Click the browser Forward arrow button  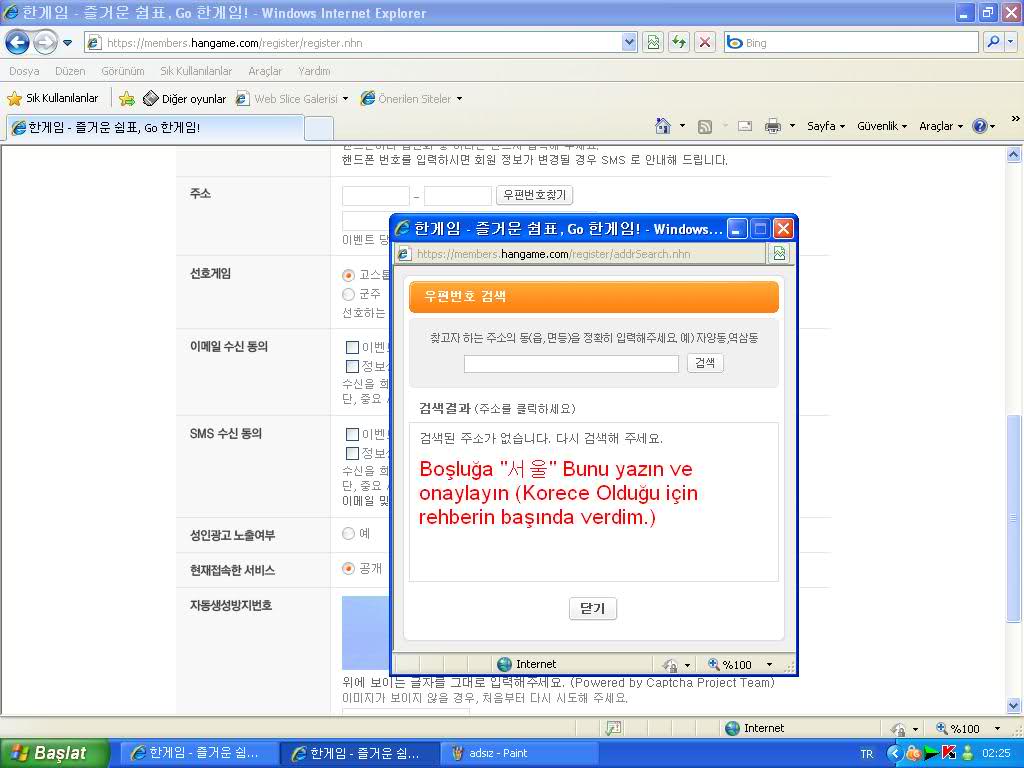[x=44, y=42]
